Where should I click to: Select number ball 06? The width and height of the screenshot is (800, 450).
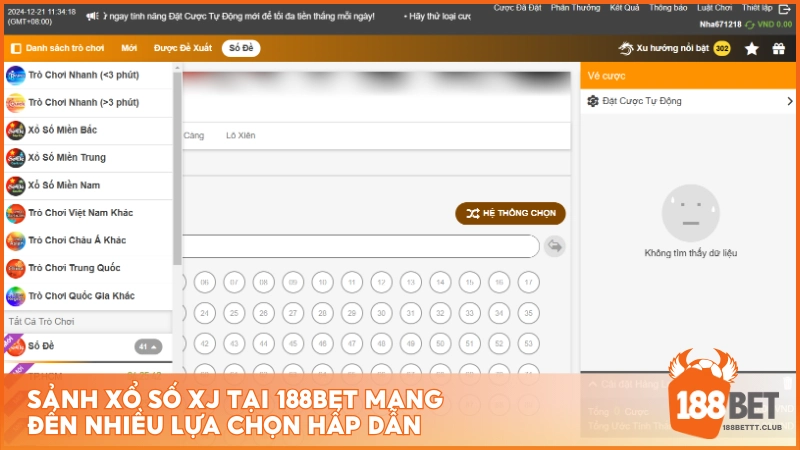click(x=205, y=282)
